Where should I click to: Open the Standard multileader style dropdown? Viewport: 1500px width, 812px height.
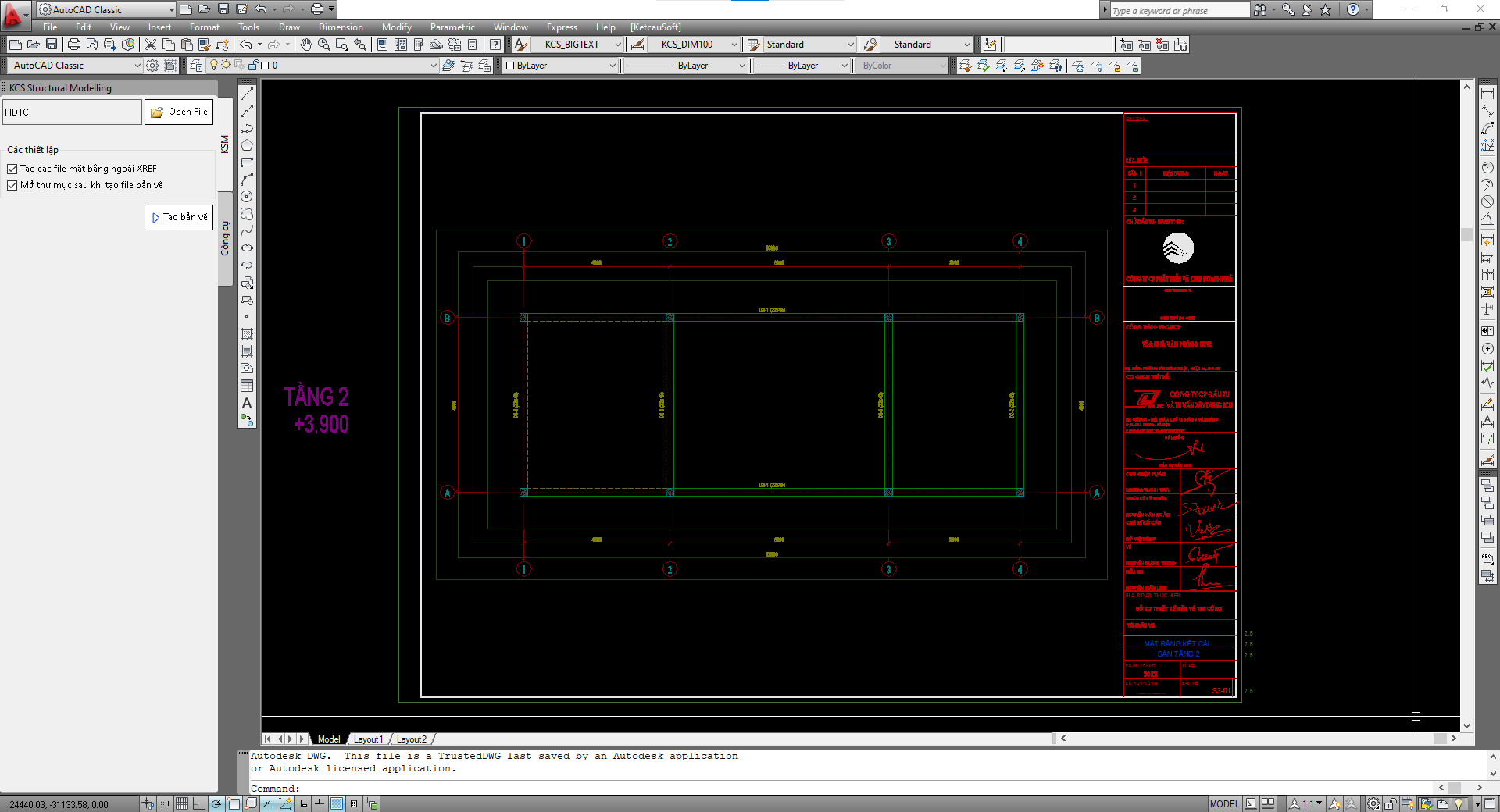(x=966, y=45)
